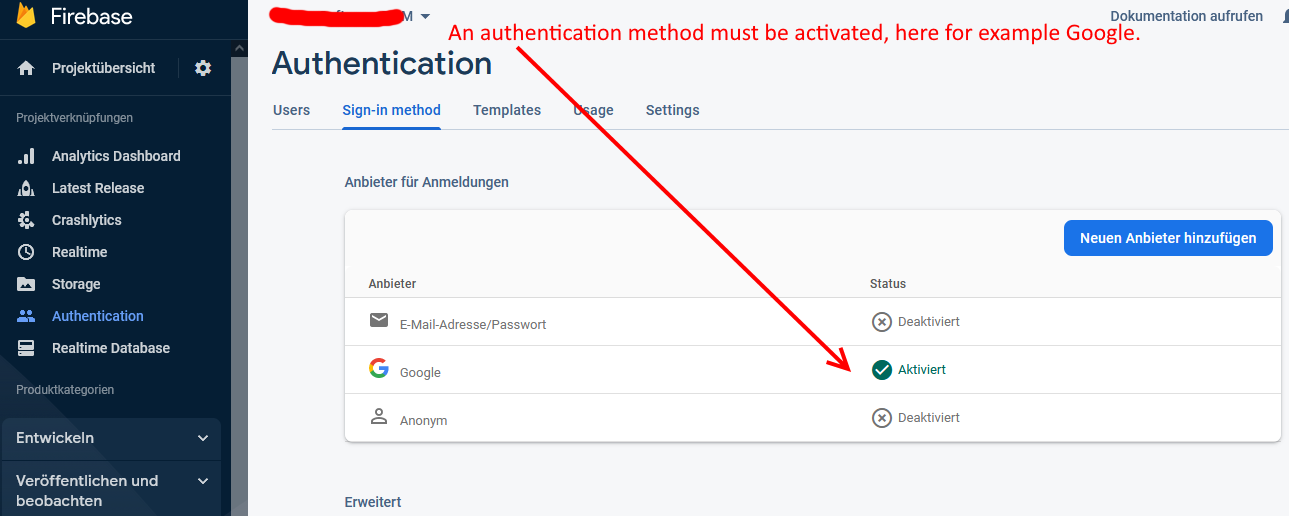Click Deaktiviert status for E-Mail-Adresse/Passwort

pyautogui.click(x=916, y=322)
